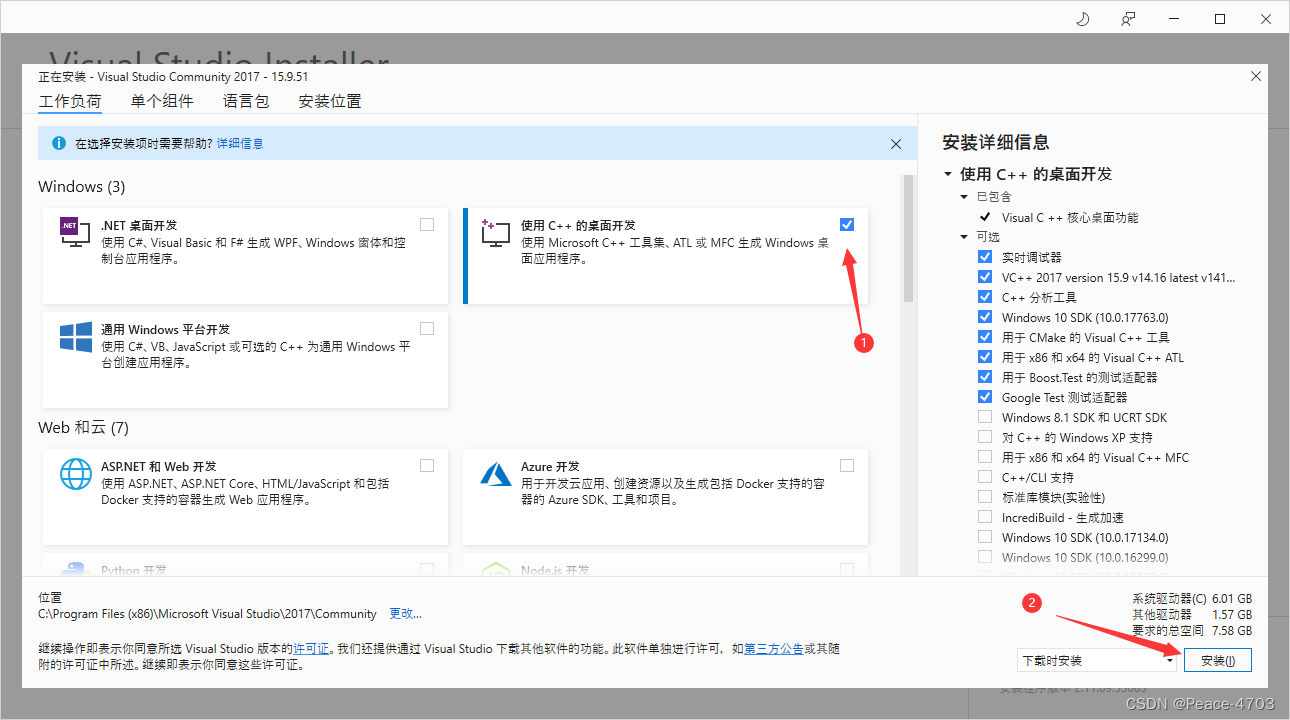Dismiss the help banner with its X icon
Screen dimensions: 1290x720
point(896,144)
